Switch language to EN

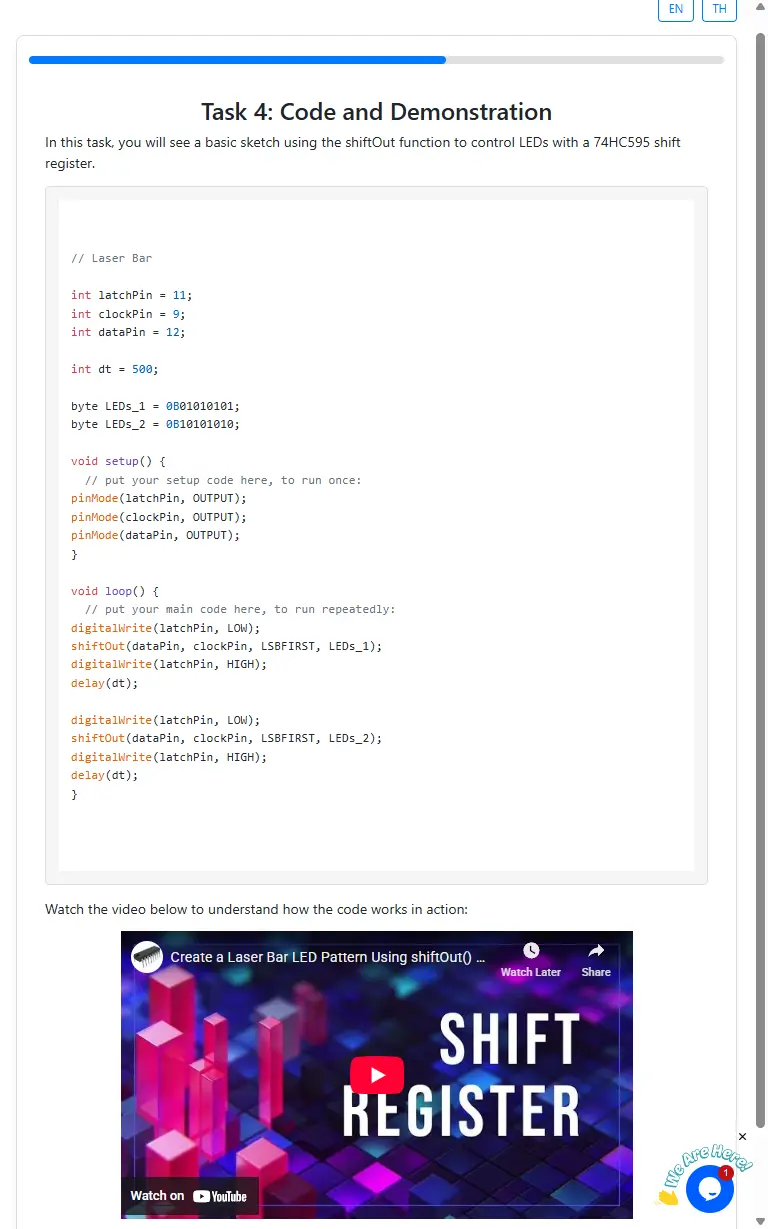point(675,9)
